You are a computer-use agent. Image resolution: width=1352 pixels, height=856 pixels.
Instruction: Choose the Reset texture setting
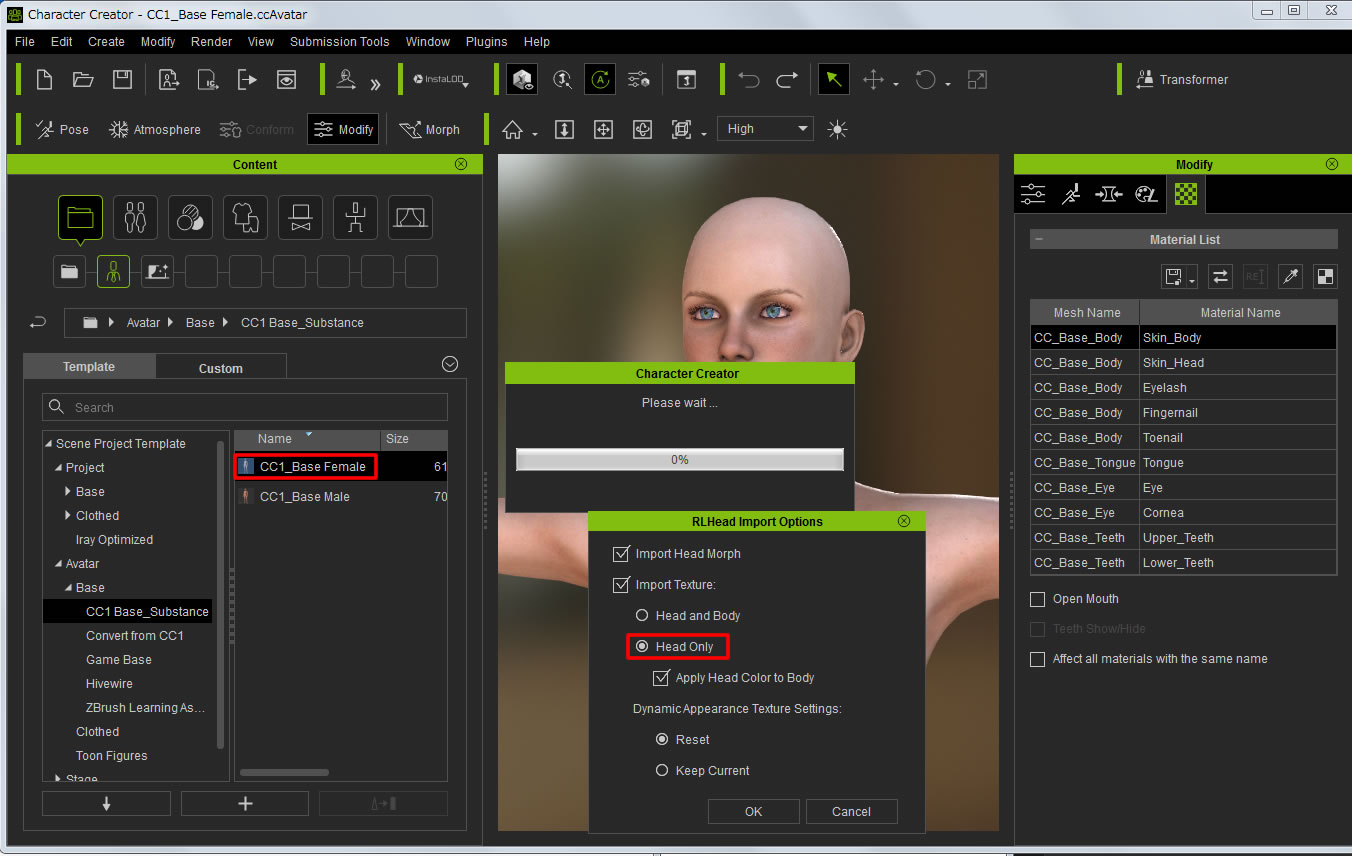(661, 740)
